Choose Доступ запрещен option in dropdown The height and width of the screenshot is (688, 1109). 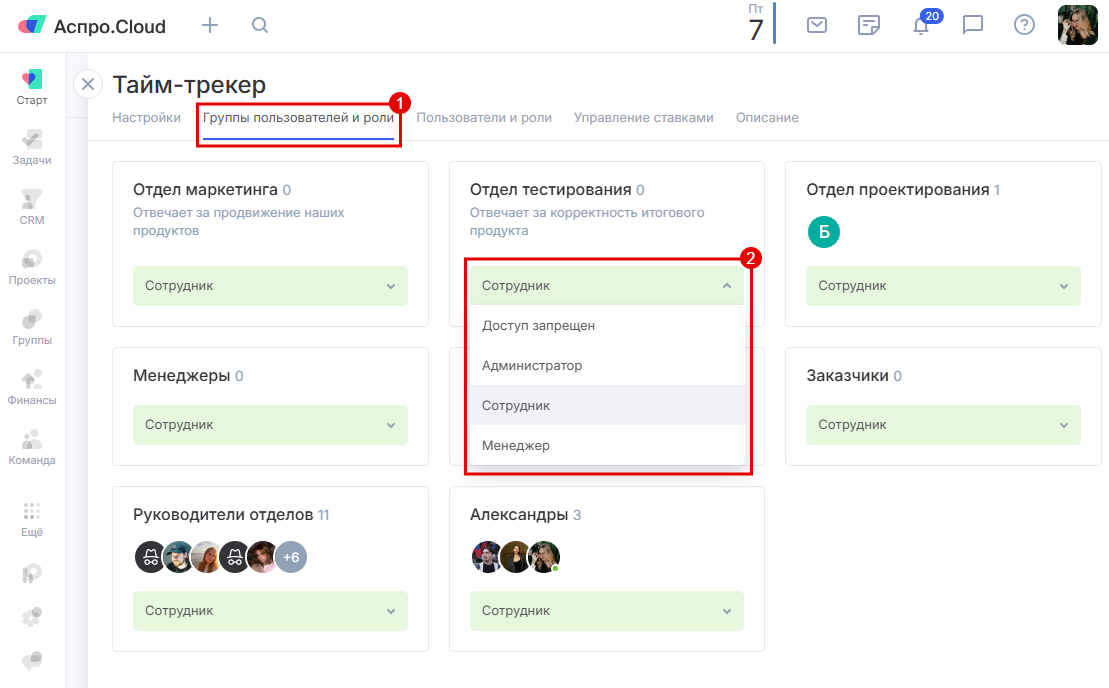click(538, 326)
